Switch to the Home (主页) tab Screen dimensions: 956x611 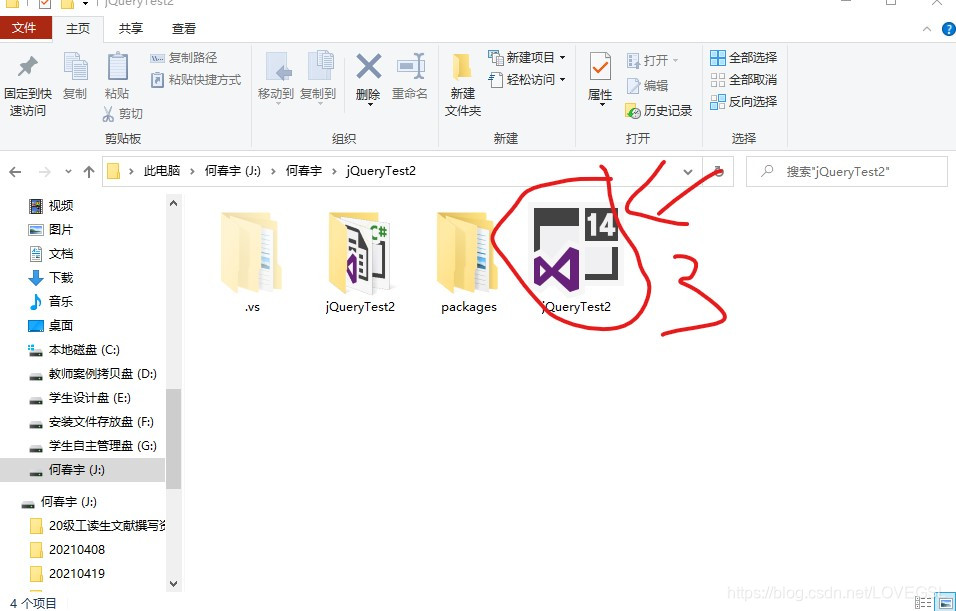click(78, 29)
